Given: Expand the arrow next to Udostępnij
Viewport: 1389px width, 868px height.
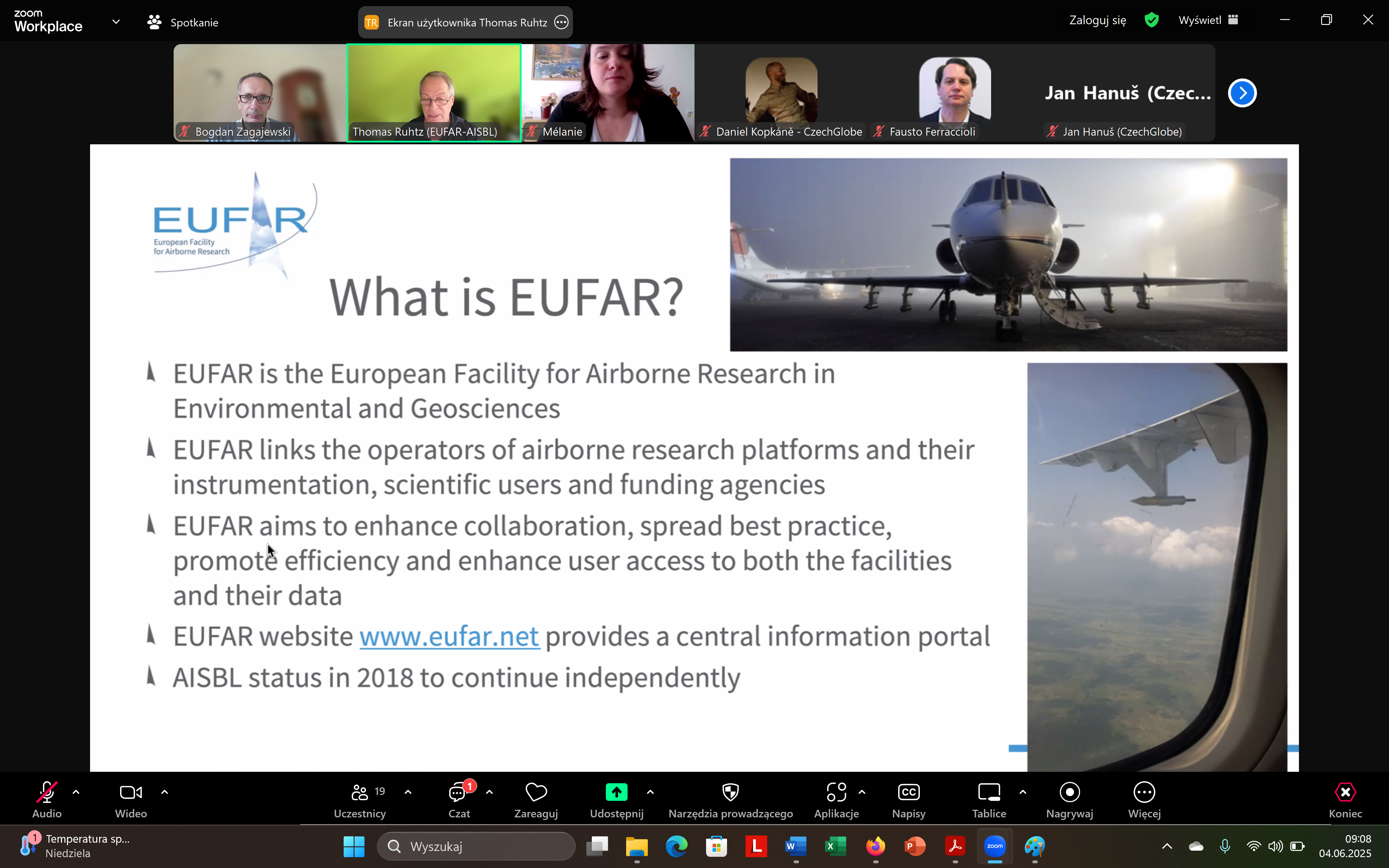Looking at the screenshot, I should pos(650,792).
